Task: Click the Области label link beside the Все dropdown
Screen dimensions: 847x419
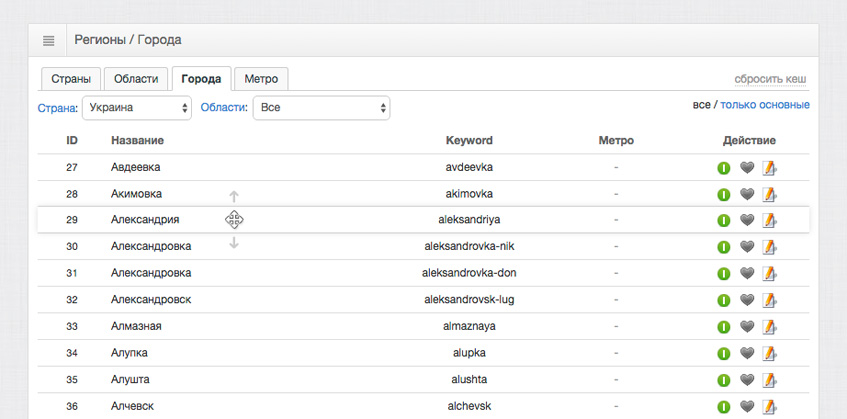Action: (224, 107)
